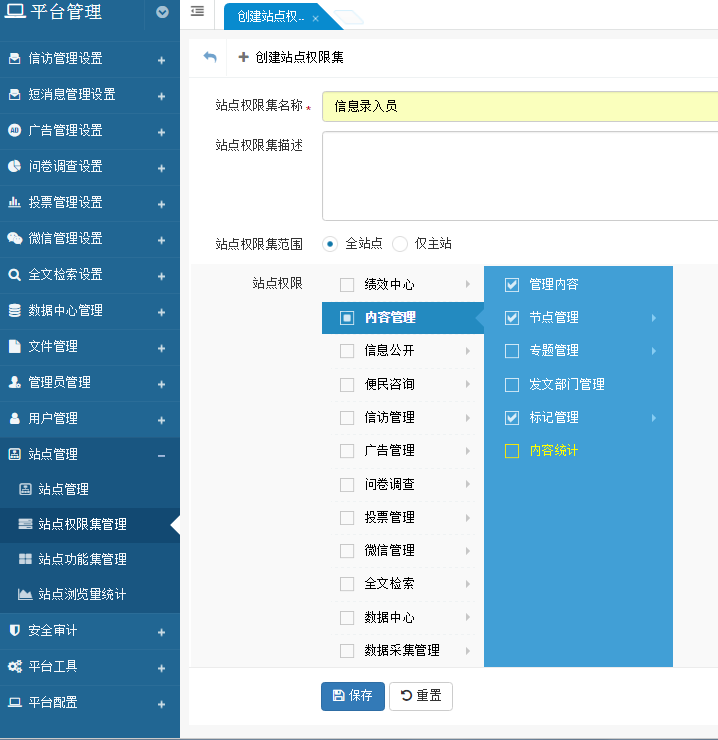Click the 保存 button
Screen dimensions: 718x740
point(352,696)
